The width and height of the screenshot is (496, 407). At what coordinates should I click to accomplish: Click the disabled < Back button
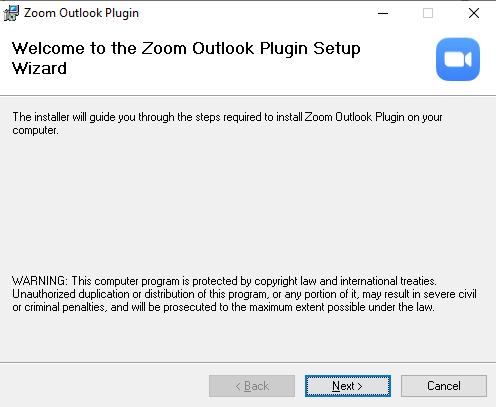pyautogui.click(x=252, y=386)
